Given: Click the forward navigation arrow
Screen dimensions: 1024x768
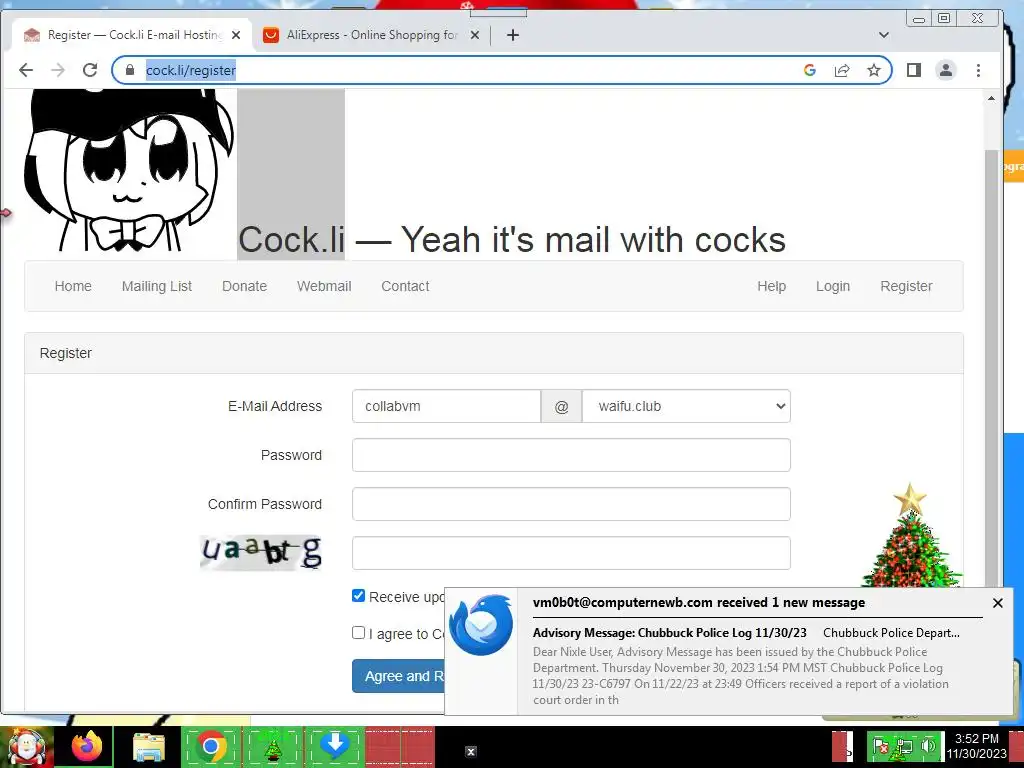Looking at the screenshot, I should pyautogui.click(x=58, y=70).
